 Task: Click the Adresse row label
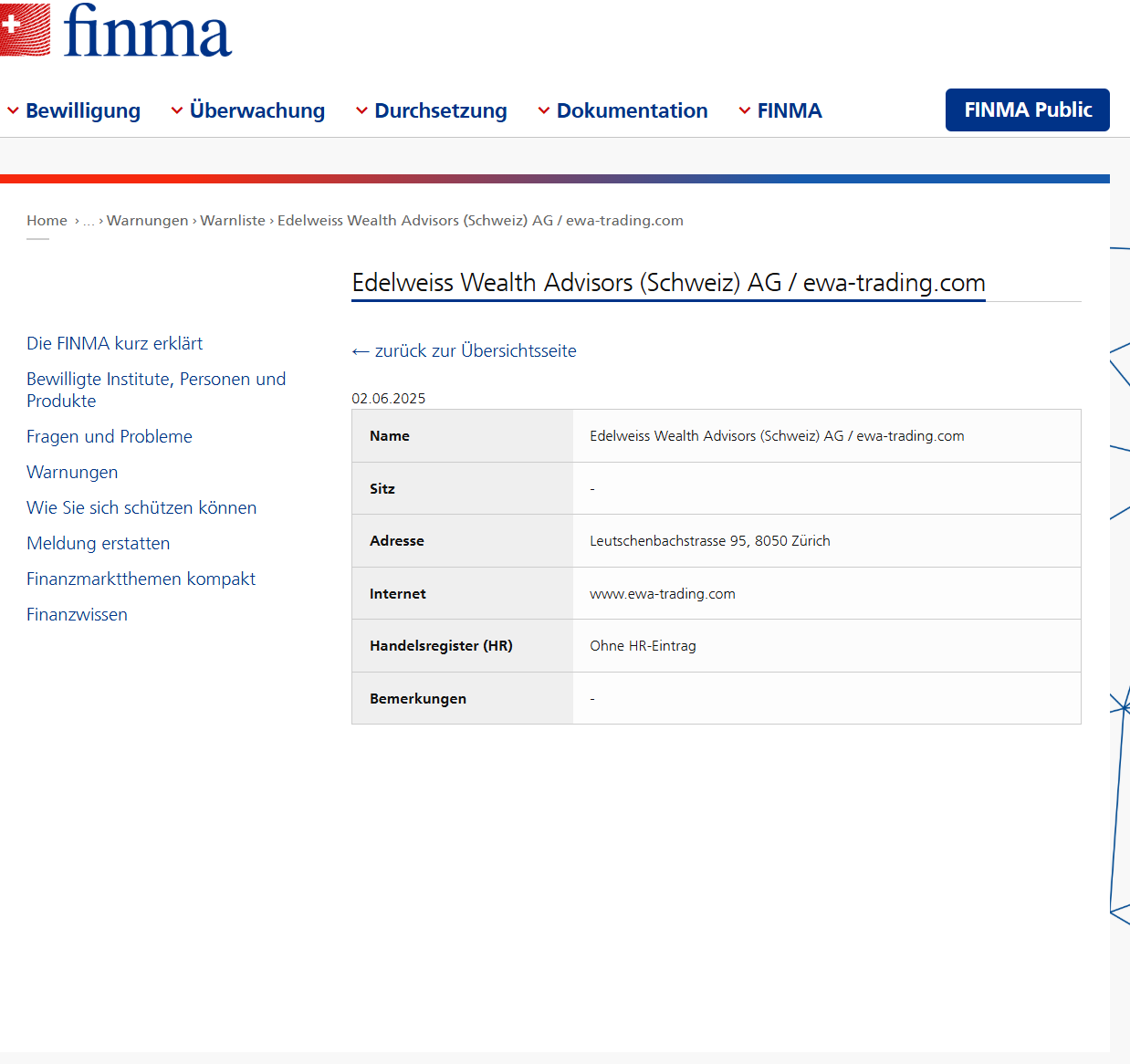(397, 541)
